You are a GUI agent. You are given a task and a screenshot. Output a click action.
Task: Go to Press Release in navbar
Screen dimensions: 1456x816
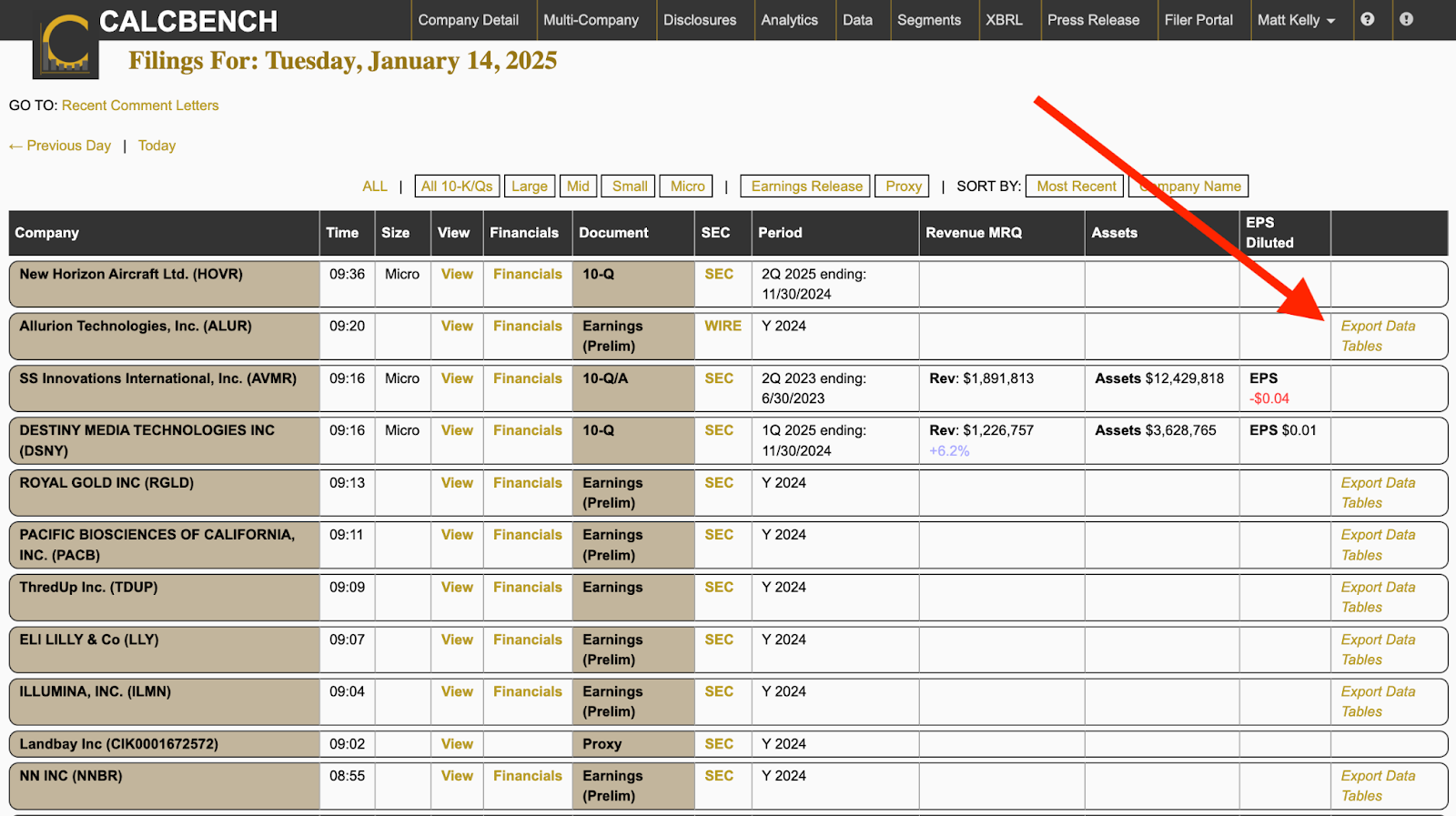[1093, 20]
